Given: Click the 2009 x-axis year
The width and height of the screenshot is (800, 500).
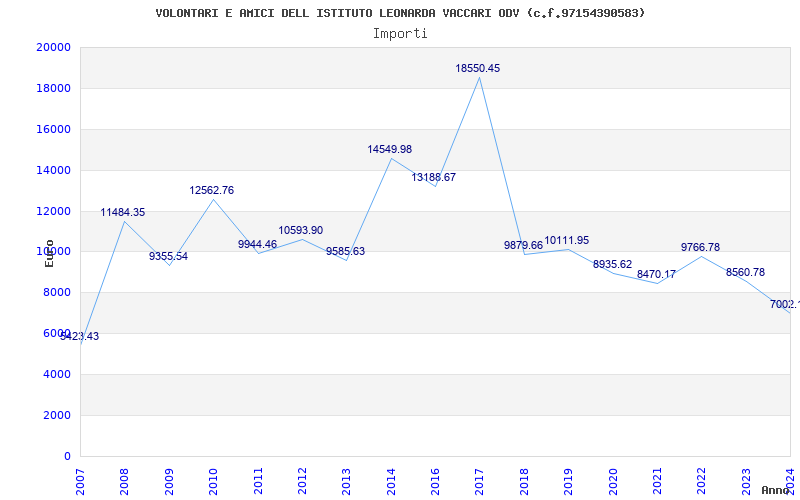Looking at the screenshot, I should click(x=169, y=481).
